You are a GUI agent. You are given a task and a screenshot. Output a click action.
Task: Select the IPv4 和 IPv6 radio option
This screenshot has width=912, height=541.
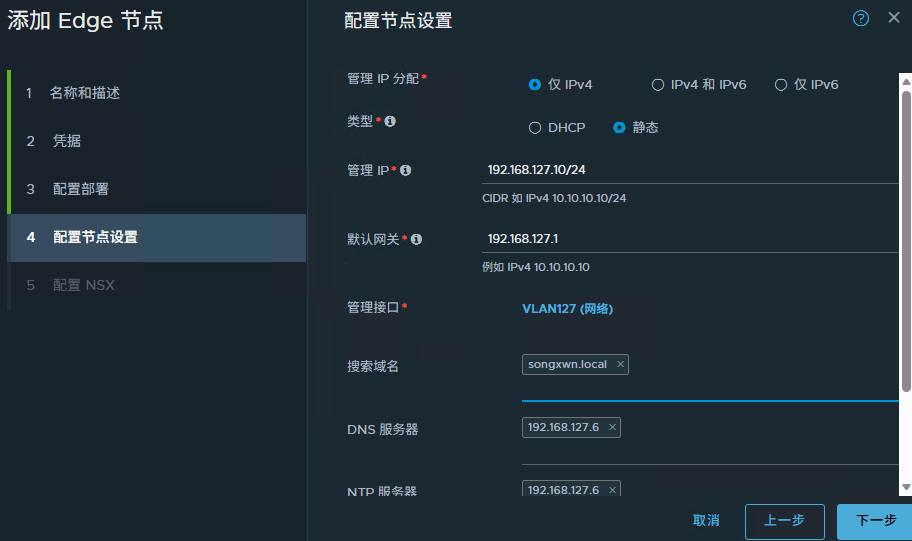tap(658, 85)
